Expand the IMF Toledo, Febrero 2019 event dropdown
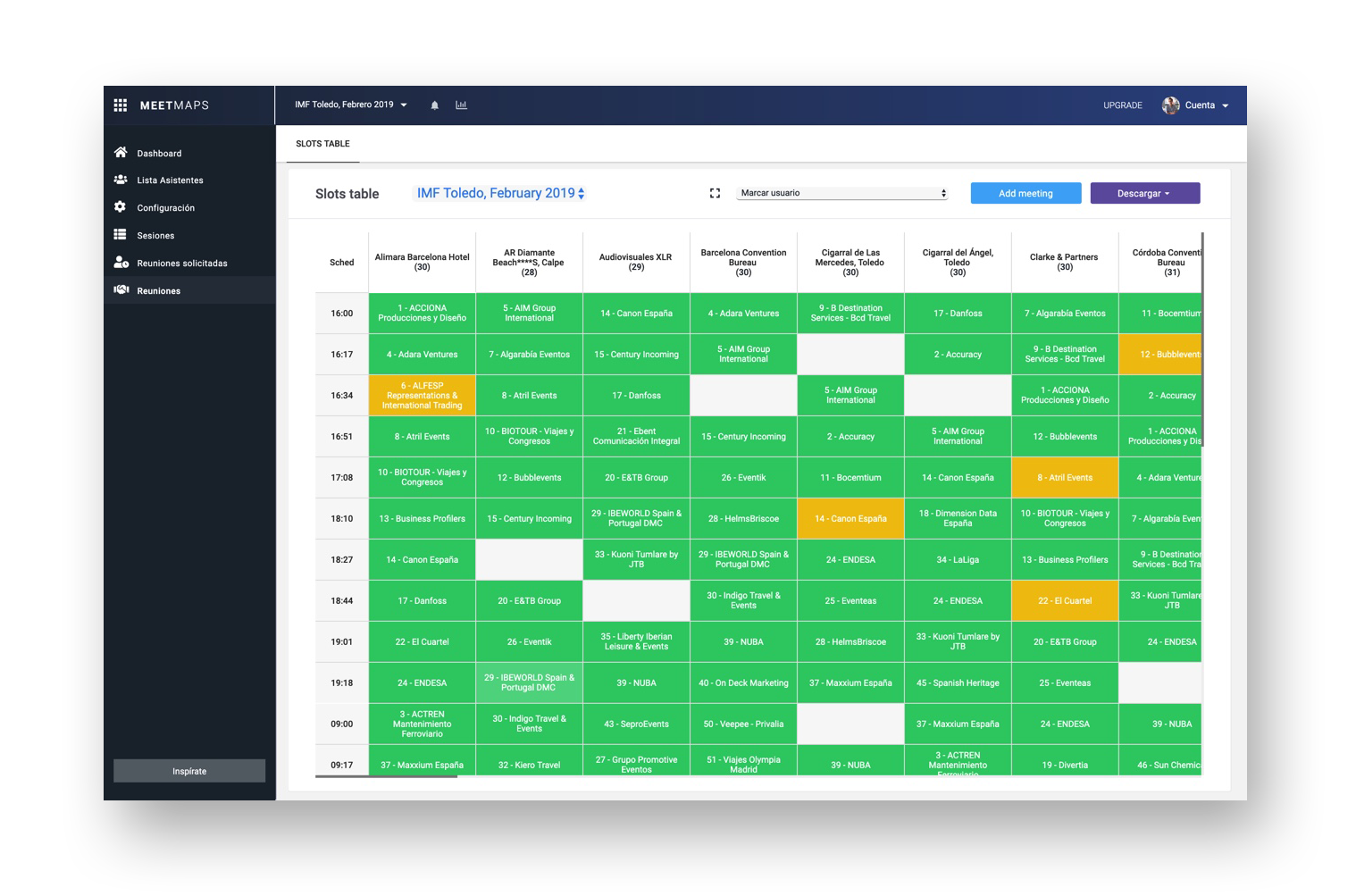Image resolution: width=1356 pixels, height=896 pixels. 351,105
